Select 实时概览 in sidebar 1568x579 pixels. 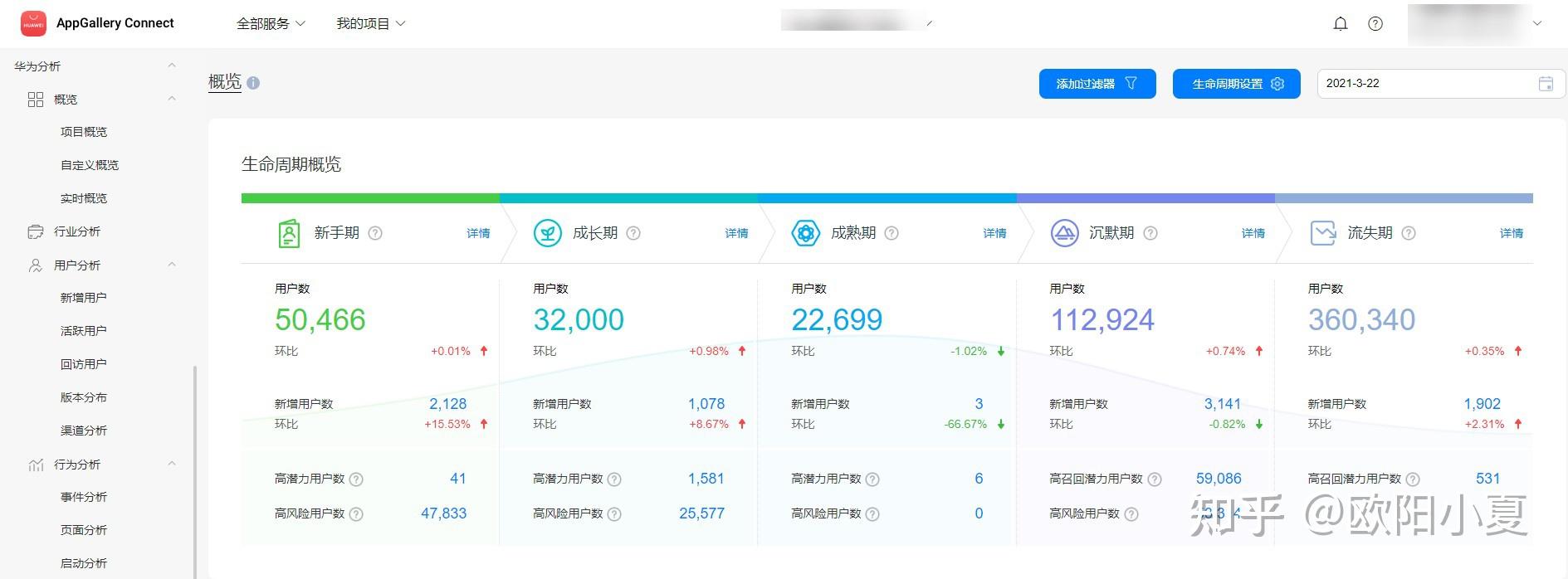[84, 198]
